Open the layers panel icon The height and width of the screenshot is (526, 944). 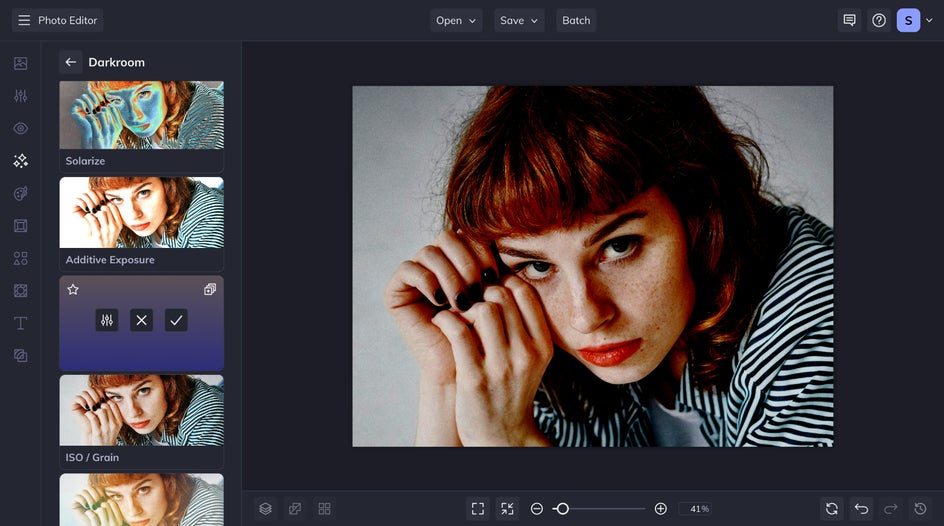(x=265, y=509)
